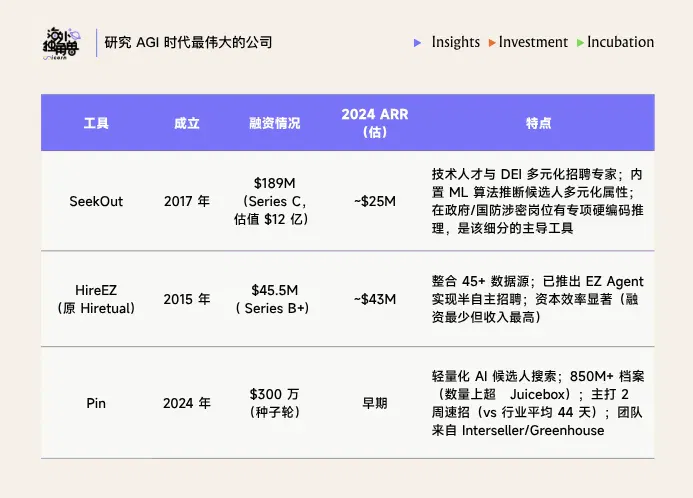Select the Investment label
This screenshot has width=693, height=498.
pyautogui.click(x=533, y=42)
